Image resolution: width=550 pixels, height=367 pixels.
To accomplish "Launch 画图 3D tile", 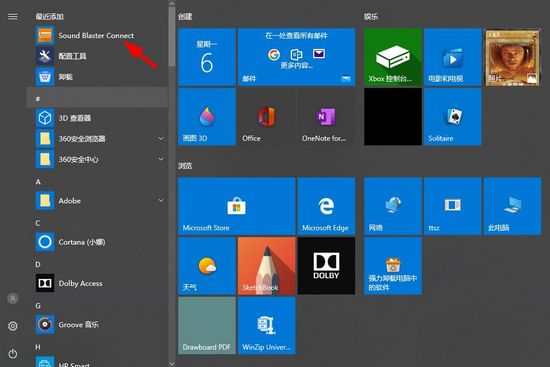I will [207, 117].
